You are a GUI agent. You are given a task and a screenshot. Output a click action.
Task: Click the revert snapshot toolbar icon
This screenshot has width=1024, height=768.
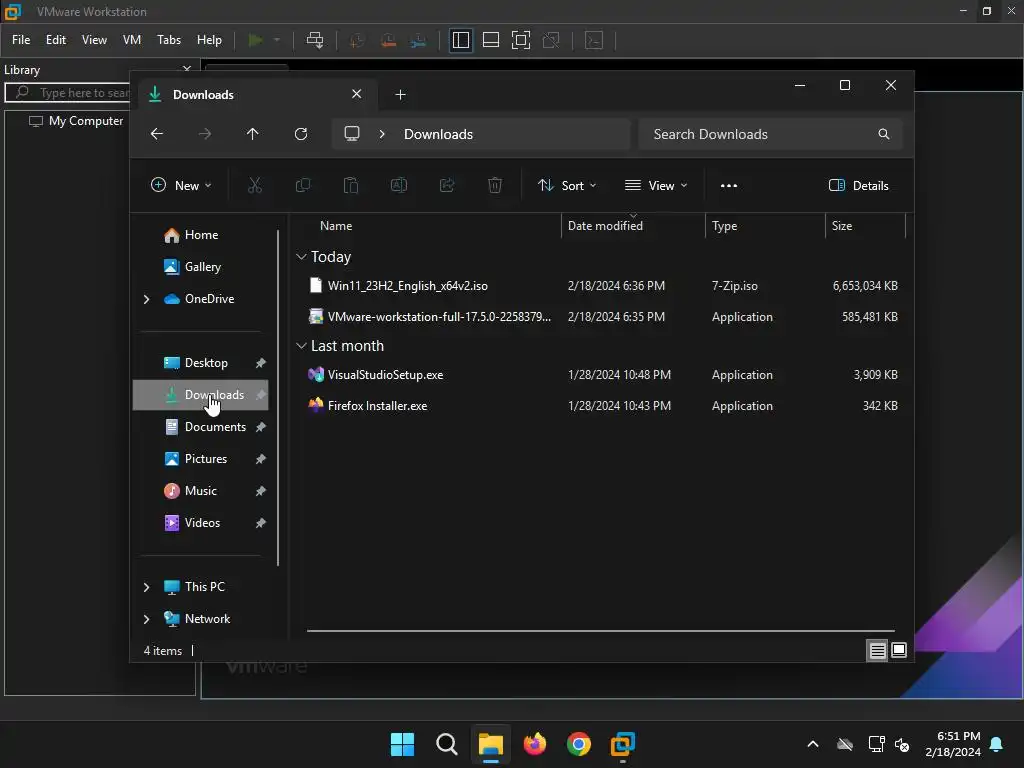tap(388, 40)
